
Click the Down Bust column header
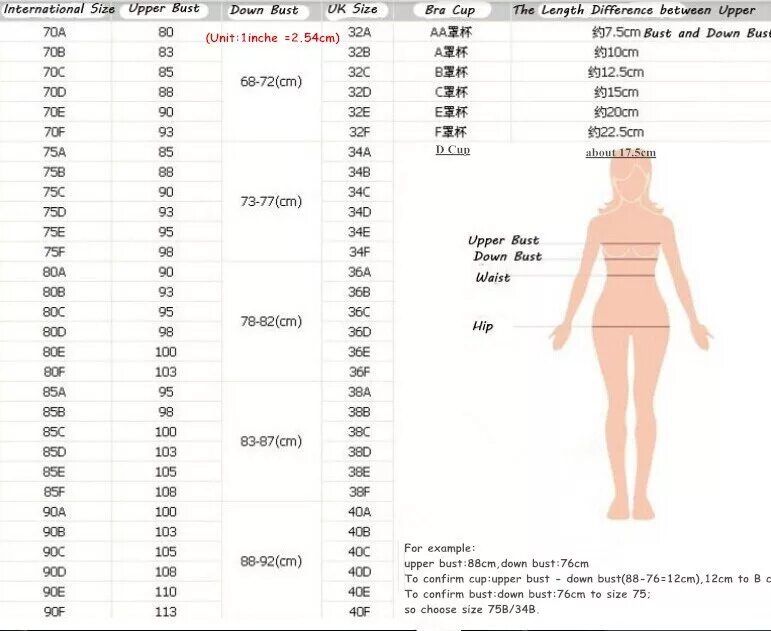[264, 10]
